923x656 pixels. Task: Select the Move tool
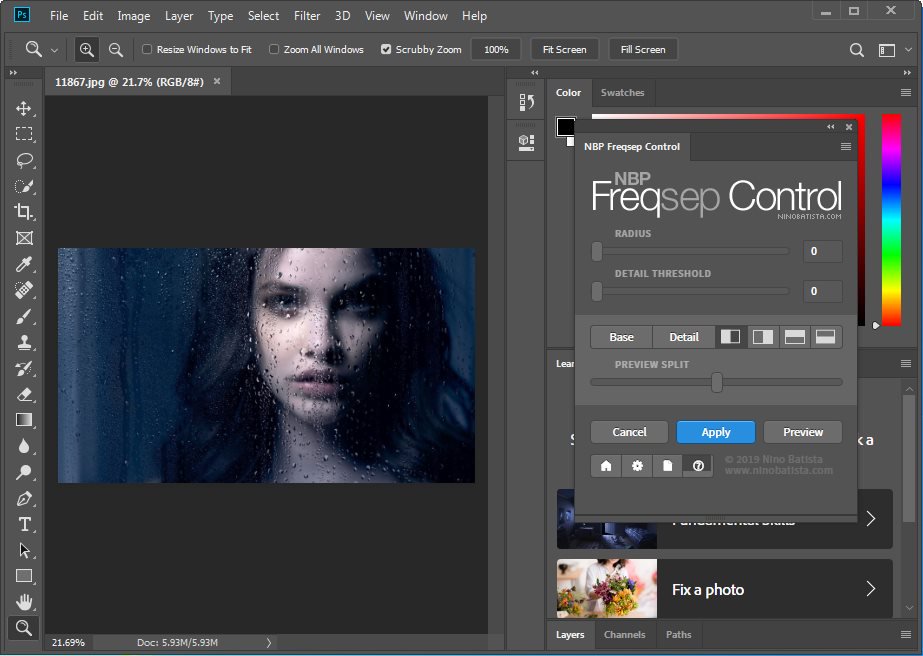pos(24,108)
